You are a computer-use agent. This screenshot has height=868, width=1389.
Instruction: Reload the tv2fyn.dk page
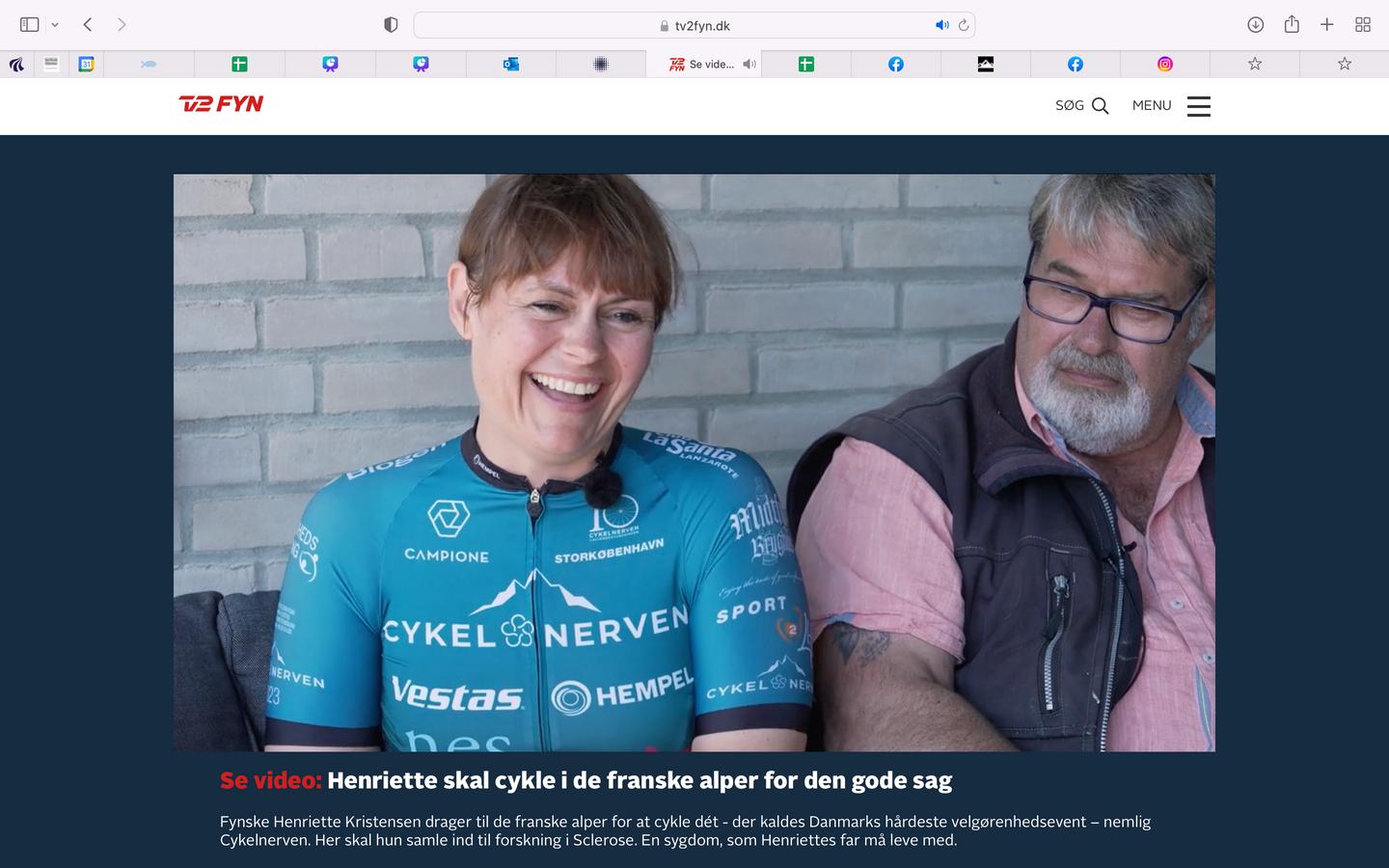[x=963, y=25]
